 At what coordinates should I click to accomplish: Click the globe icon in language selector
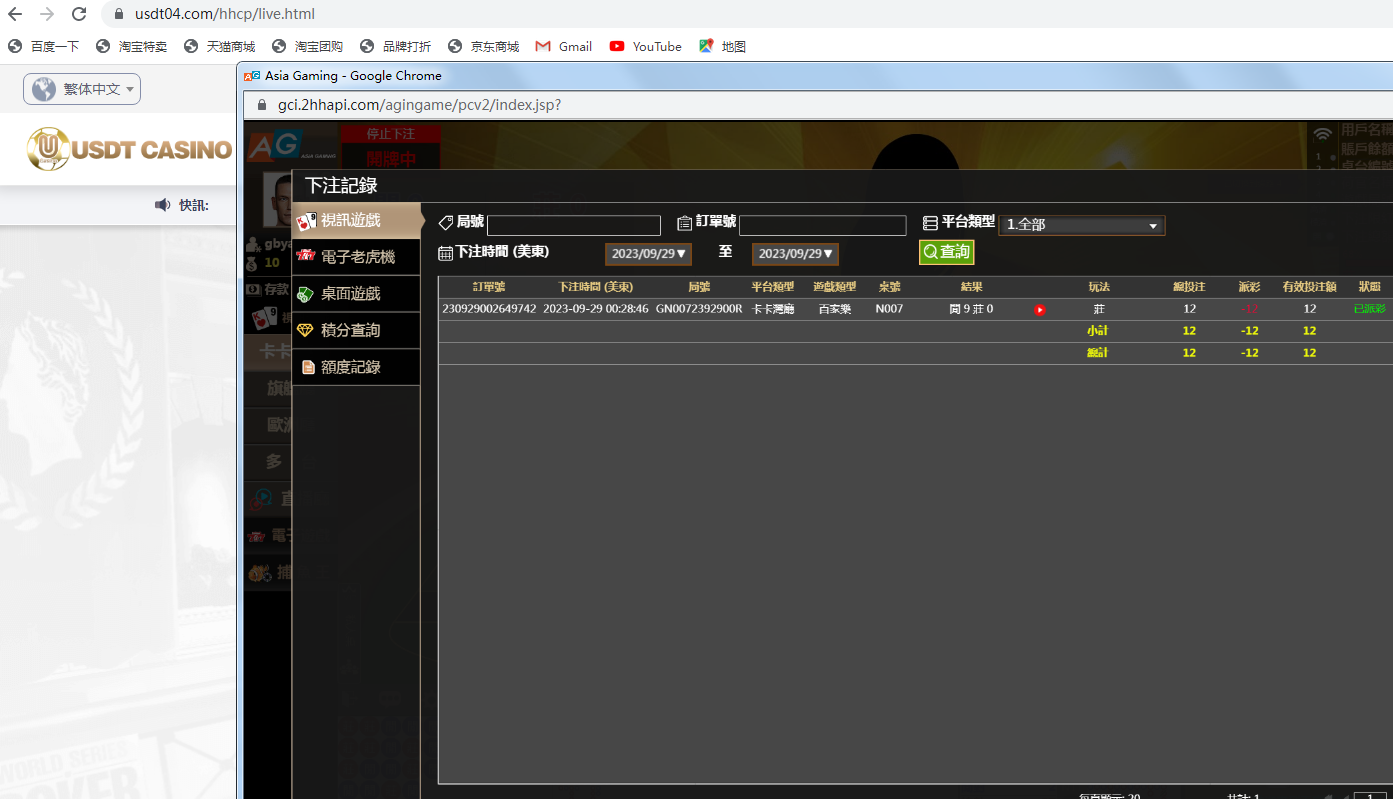pos(44,89)
